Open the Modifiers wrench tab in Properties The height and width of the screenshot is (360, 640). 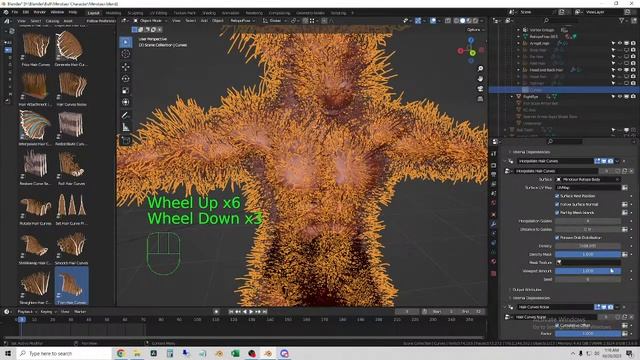point(493,224)
